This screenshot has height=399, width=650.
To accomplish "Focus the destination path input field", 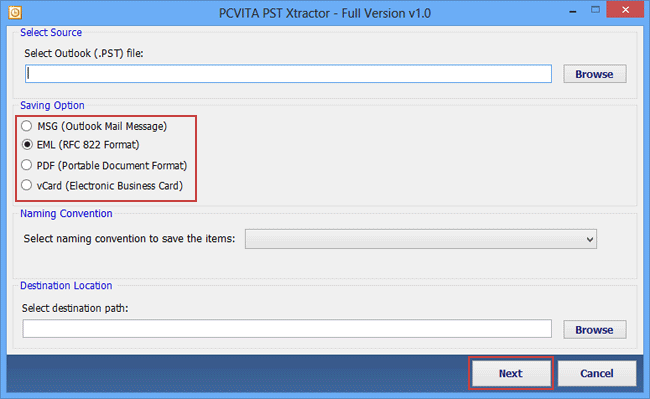I will pos(287,329).
